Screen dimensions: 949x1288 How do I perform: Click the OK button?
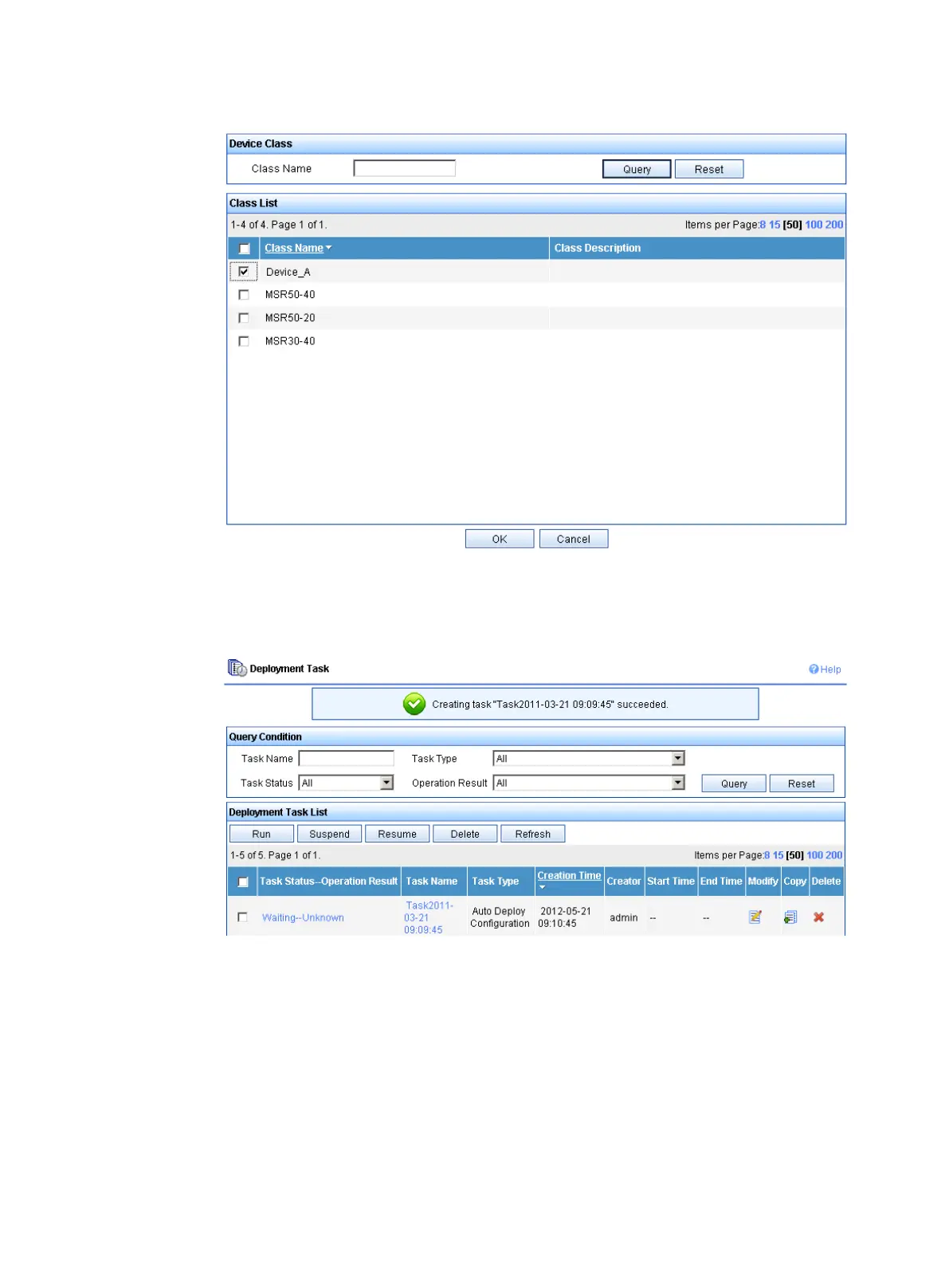pos(500,539)
